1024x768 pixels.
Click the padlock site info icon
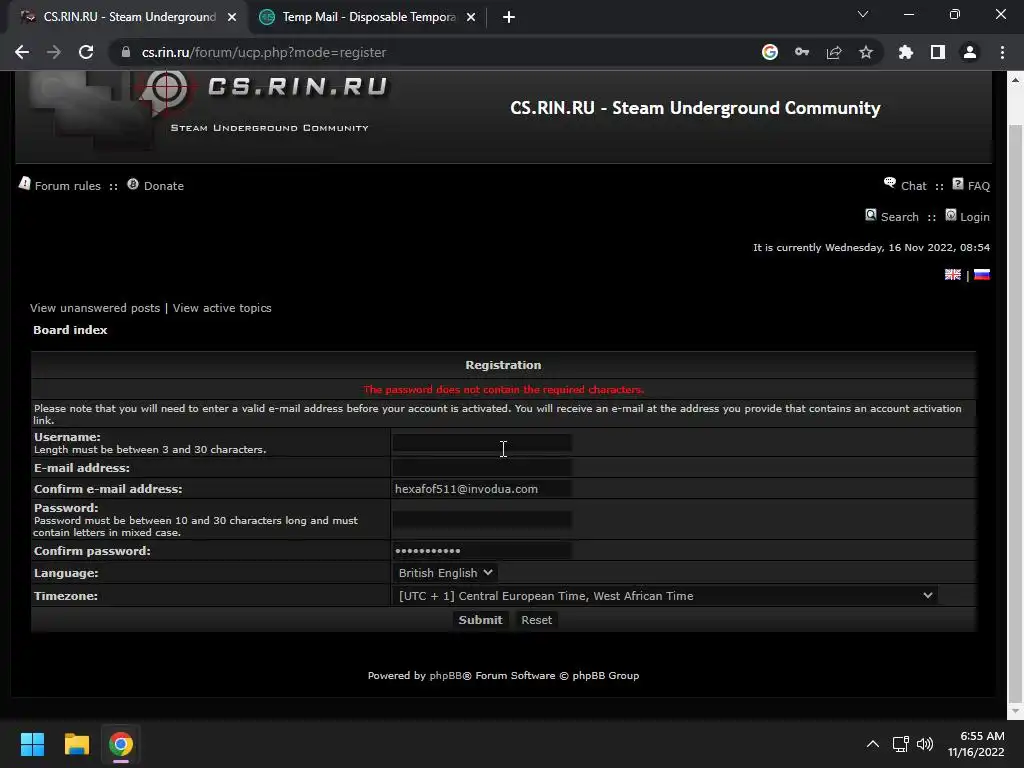coord(126,52)
